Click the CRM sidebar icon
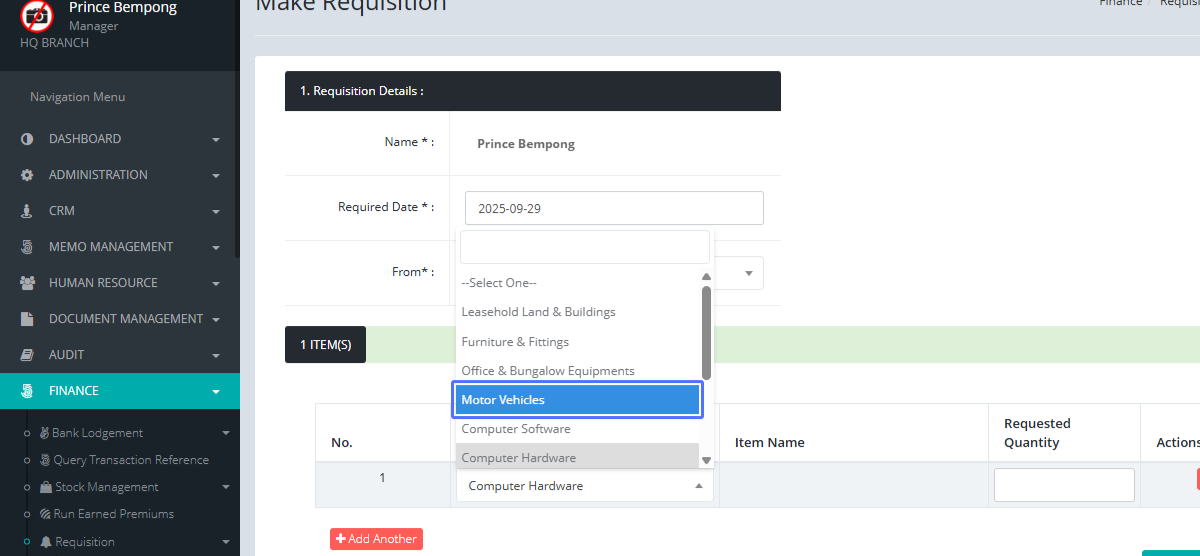The image size is (1200, 556). (x=27, y=211)
